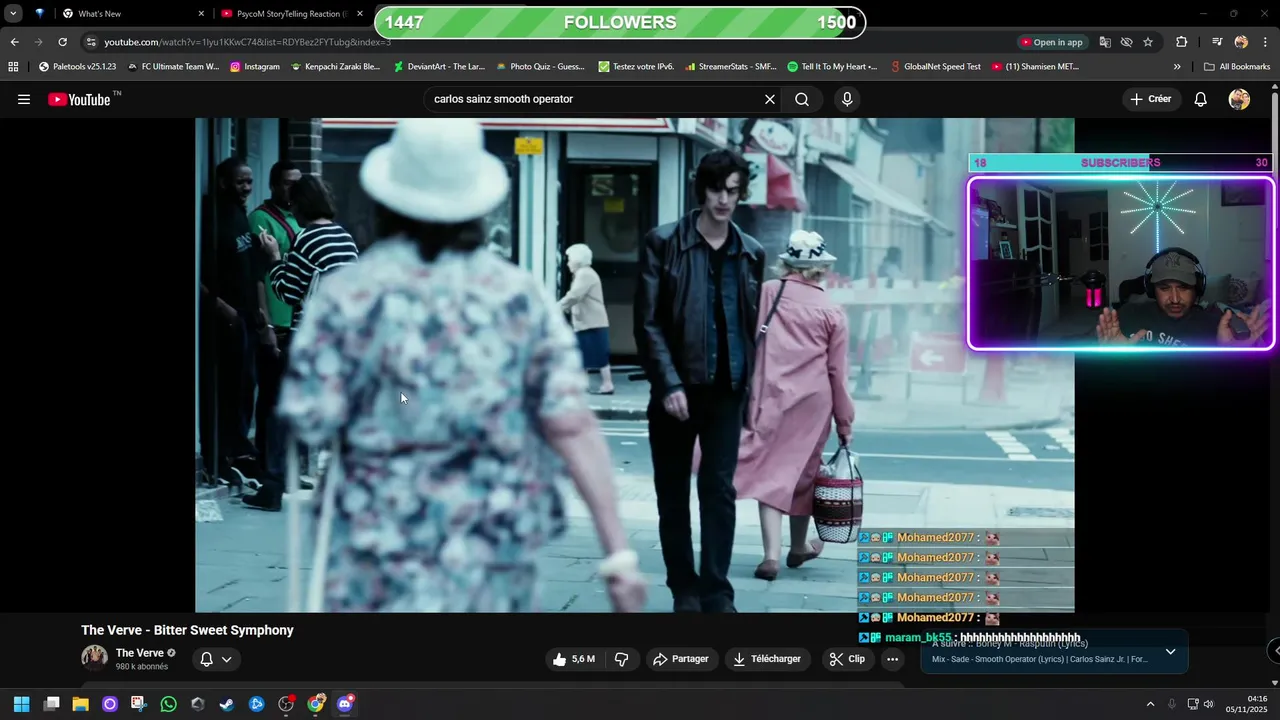Open the browser profile avatar

pyautogui.click(x=1241, y=42)
